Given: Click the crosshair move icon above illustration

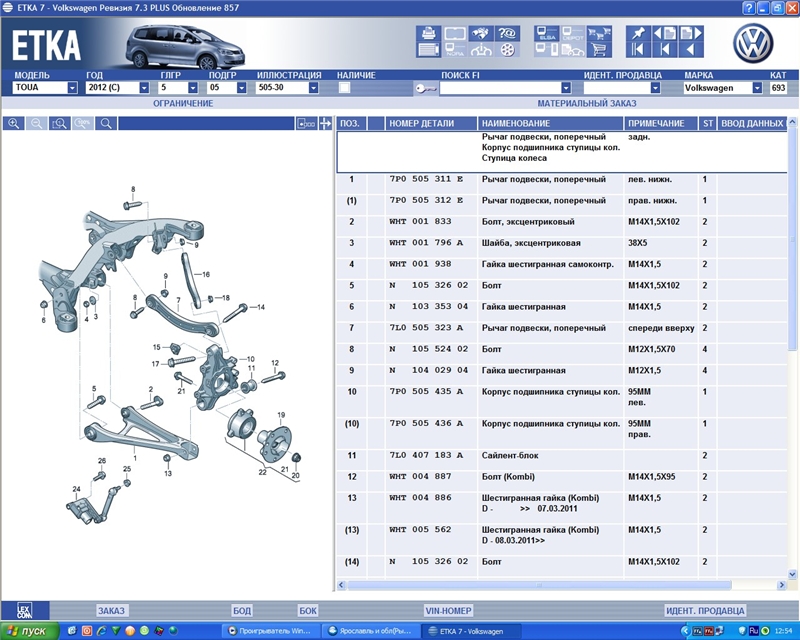Looking at the screenshot, I should pyautogui.click(x=326, y=124).
